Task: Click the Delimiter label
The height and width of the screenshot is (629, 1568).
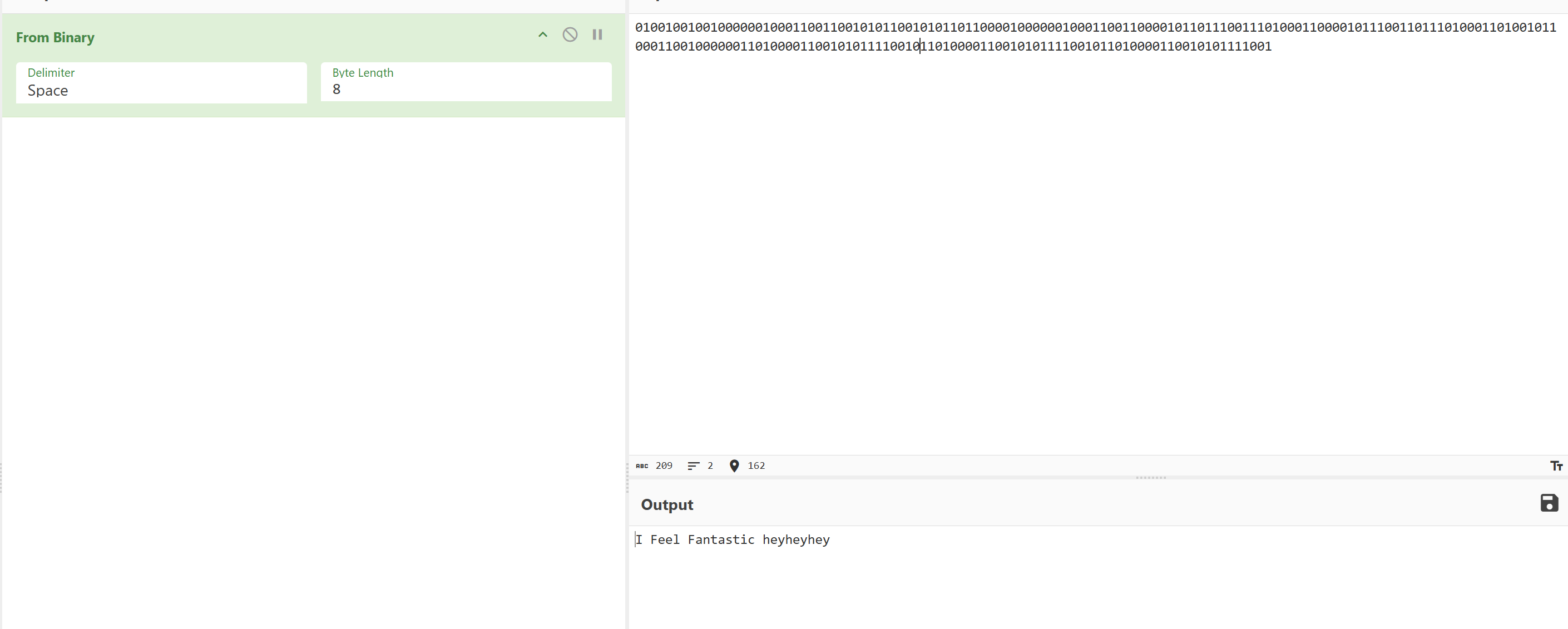Action: [51, 72]
